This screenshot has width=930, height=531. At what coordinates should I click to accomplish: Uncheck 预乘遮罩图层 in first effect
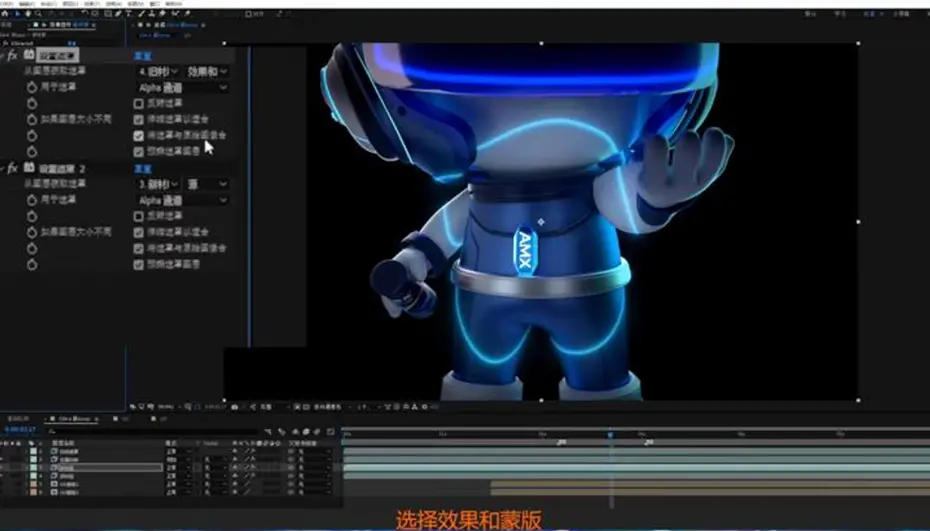pos(139,152)
